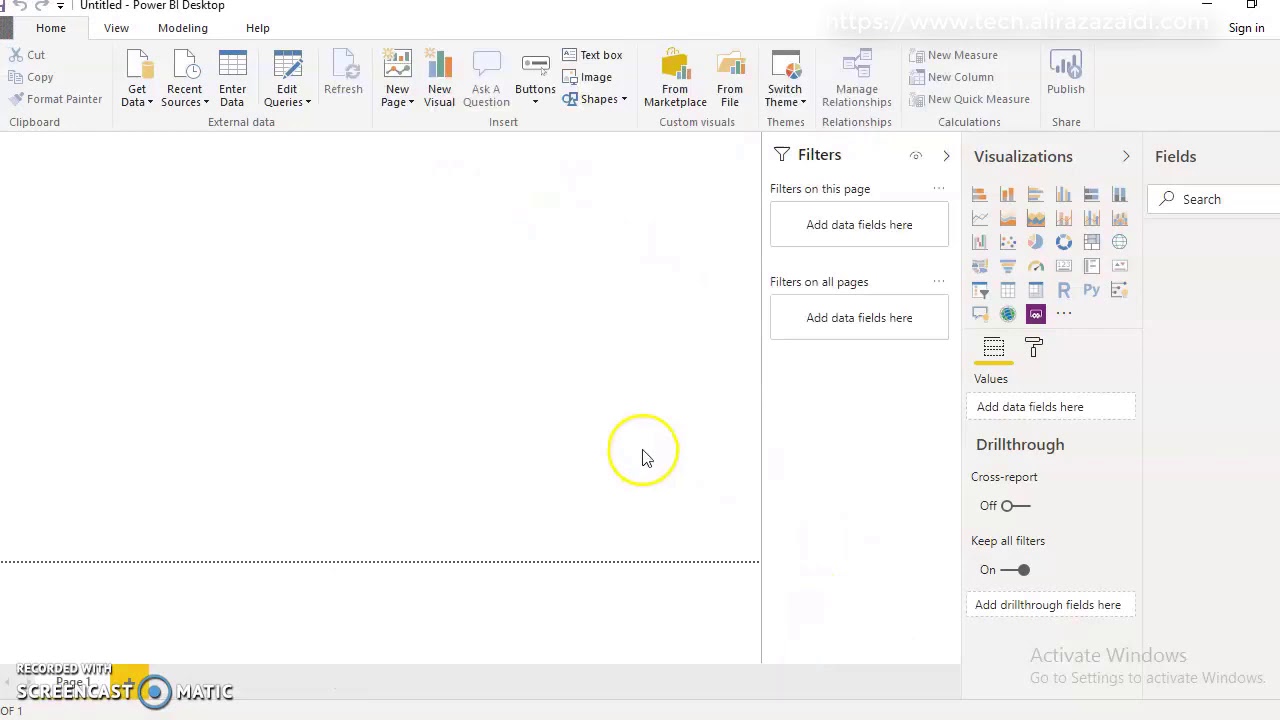Import more visuals via ellipsis icon

coord(1064,314)
